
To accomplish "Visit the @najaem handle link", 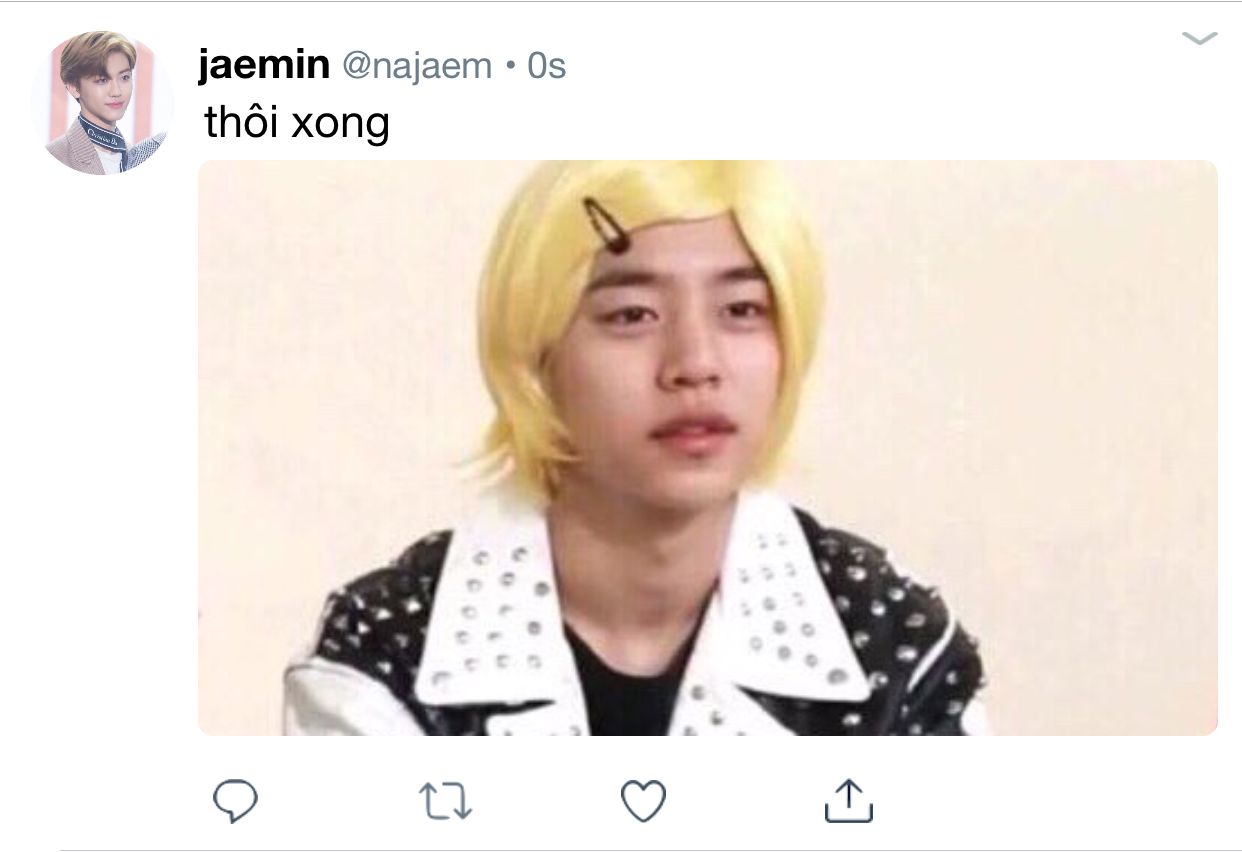I will click(417, 66).
